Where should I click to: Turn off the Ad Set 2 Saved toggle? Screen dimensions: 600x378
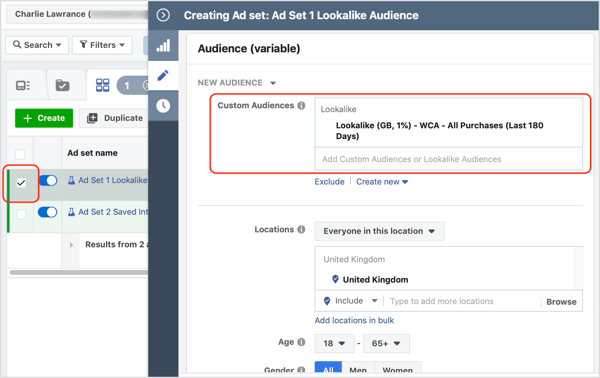(x=48, y=212)
